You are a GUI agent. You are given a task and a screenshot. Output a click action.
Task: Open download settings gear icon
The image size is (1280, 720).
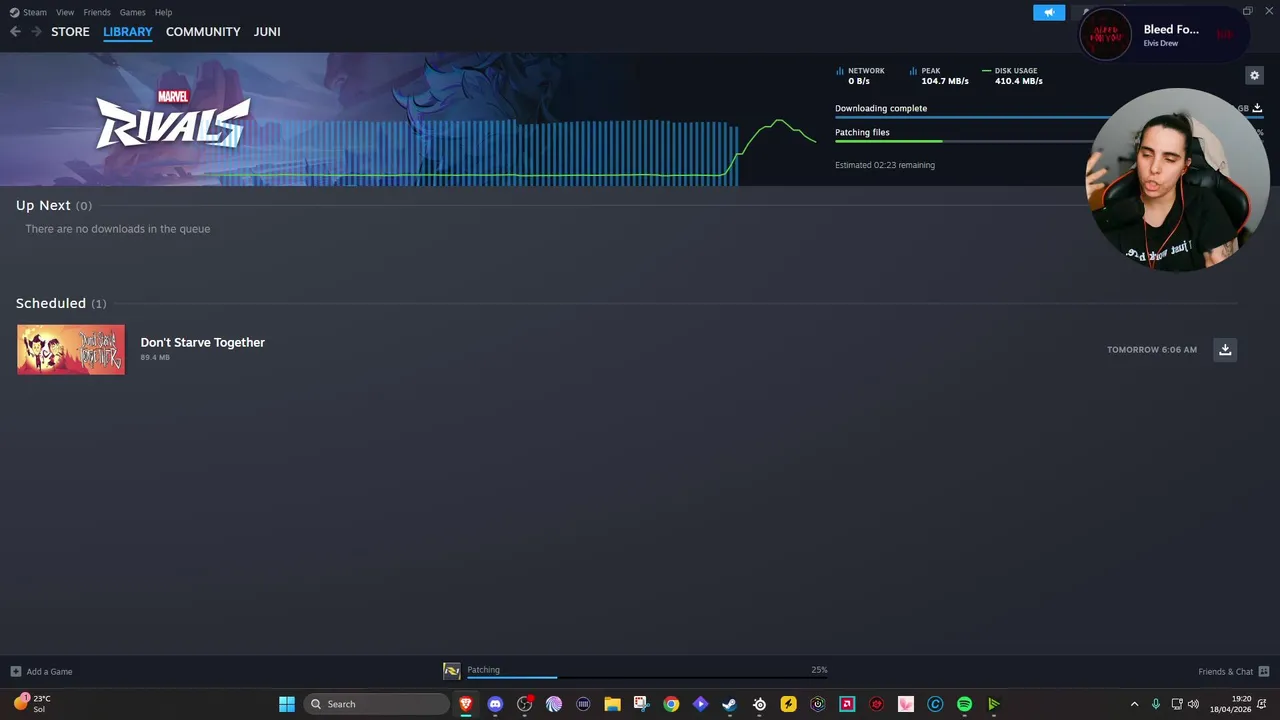pos(1254,75)
